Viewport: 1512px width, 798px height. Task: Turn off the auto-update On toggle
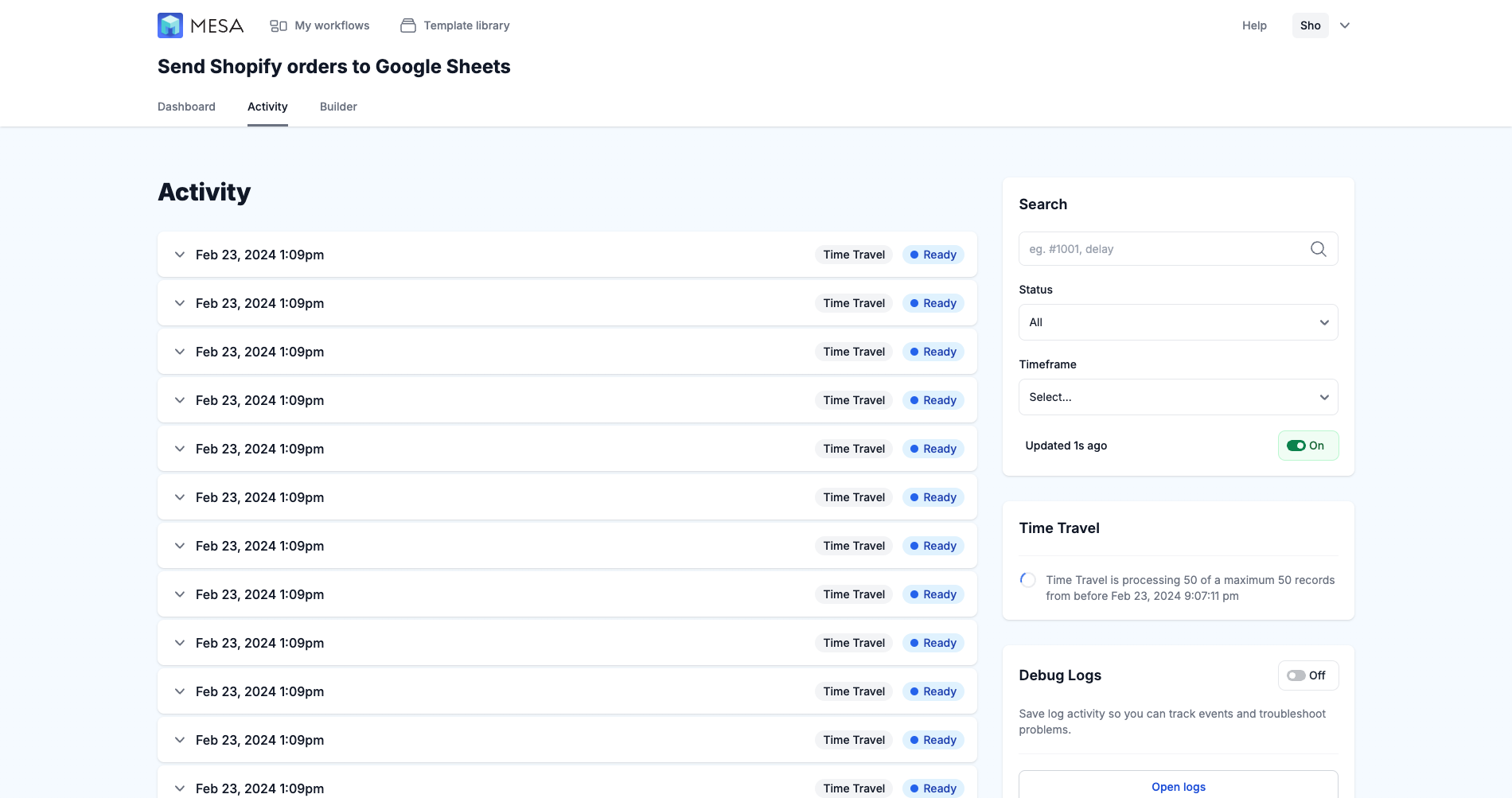[1308, 446]
